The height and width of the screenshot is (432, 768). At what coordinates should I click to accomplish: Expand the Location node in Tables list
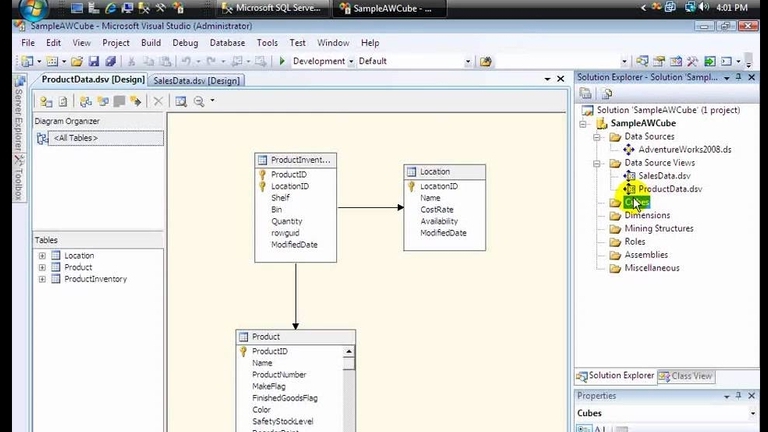[x=42, y=256]
